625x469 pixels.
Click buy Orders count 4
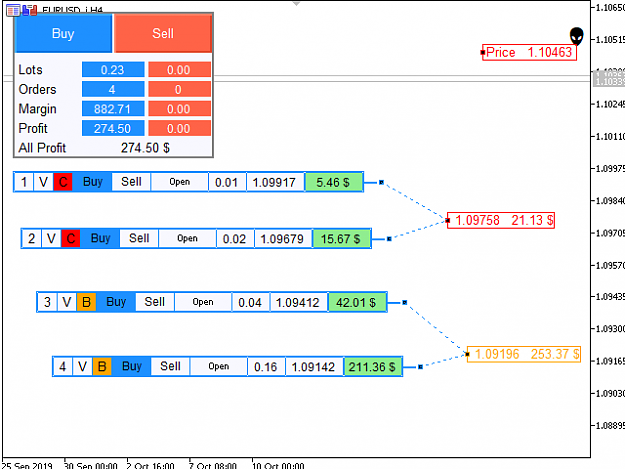click(x=113, y=89)
